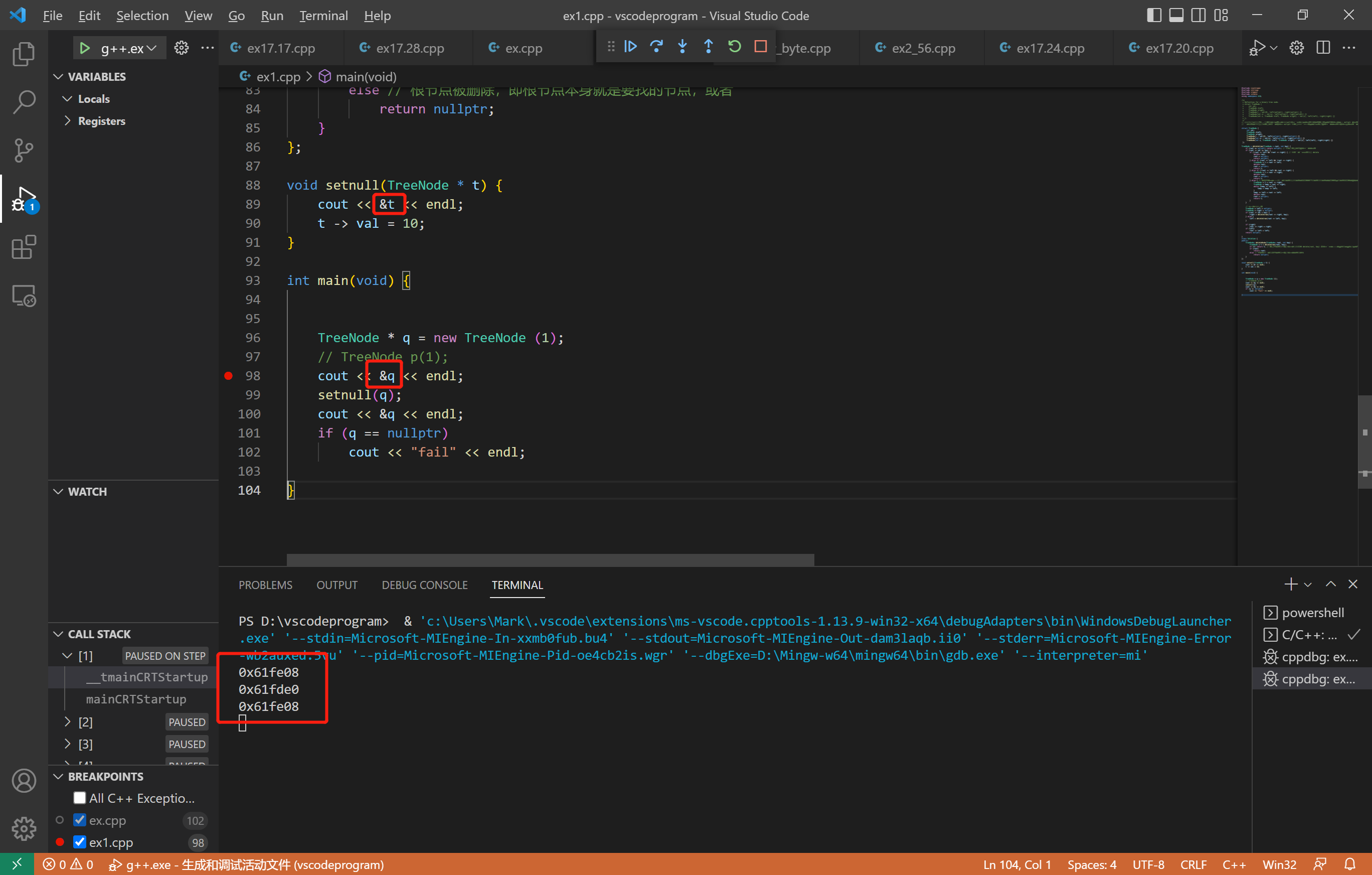Open the Source Control view
1372x875 pixels.
pyautogui.click(x=24, y=151)
